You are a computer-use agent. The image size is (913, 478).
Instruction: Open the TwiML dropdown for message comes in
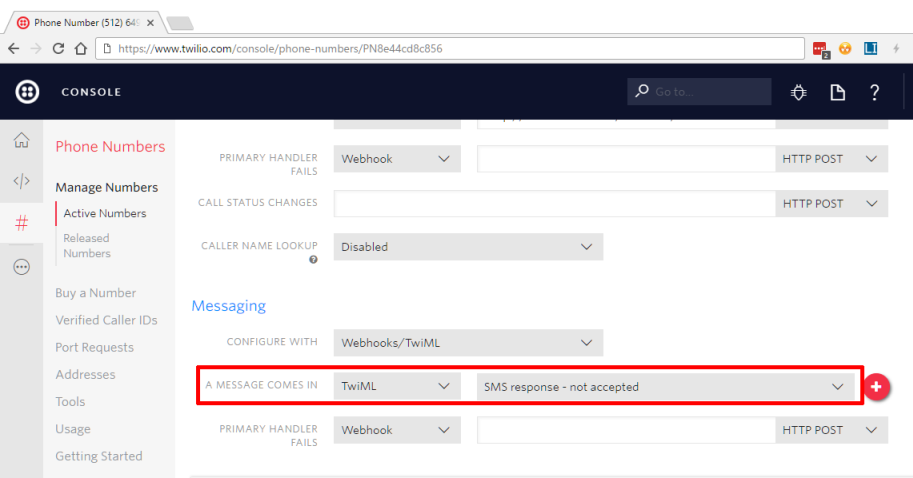coord(396,386)
